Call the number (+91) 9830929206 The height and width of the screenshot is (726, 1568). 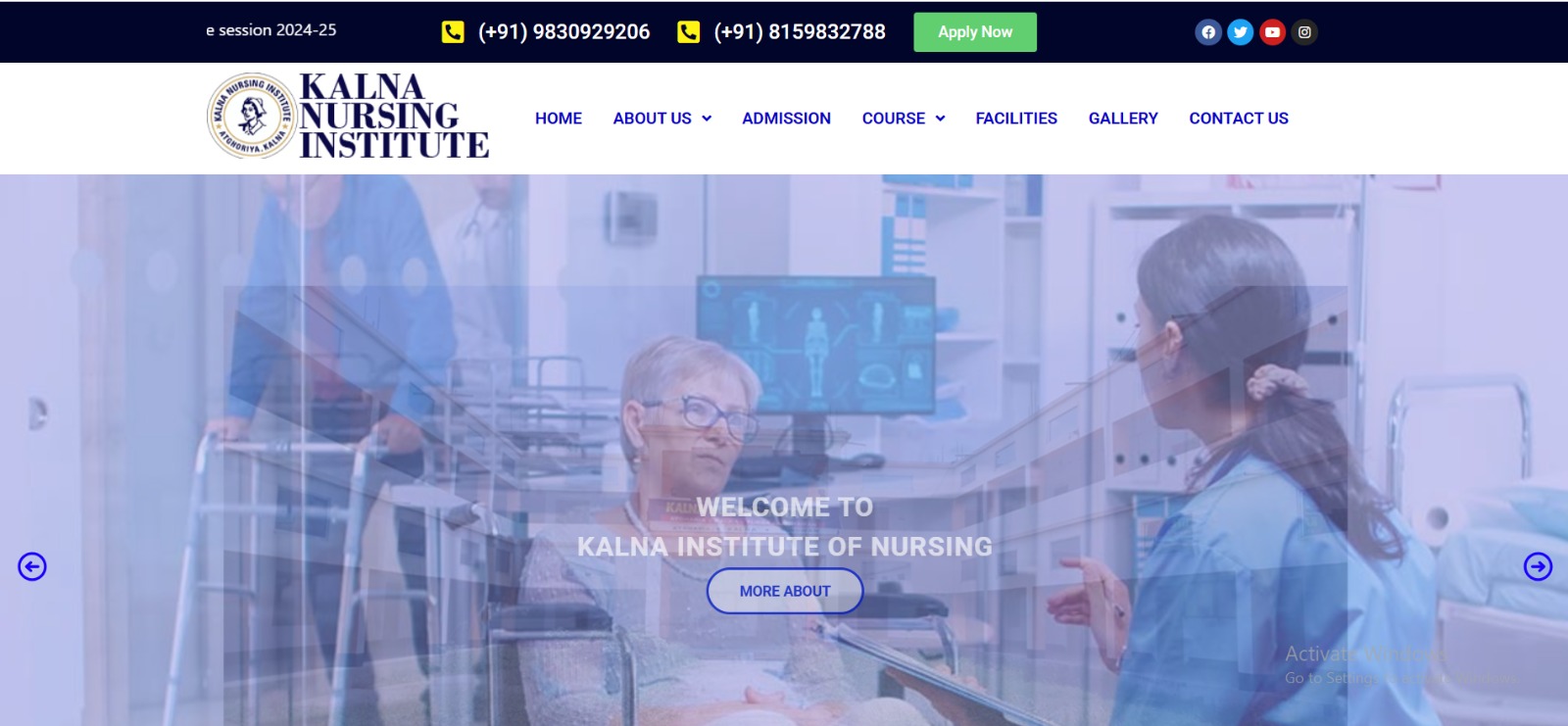(x=563, y=32)
